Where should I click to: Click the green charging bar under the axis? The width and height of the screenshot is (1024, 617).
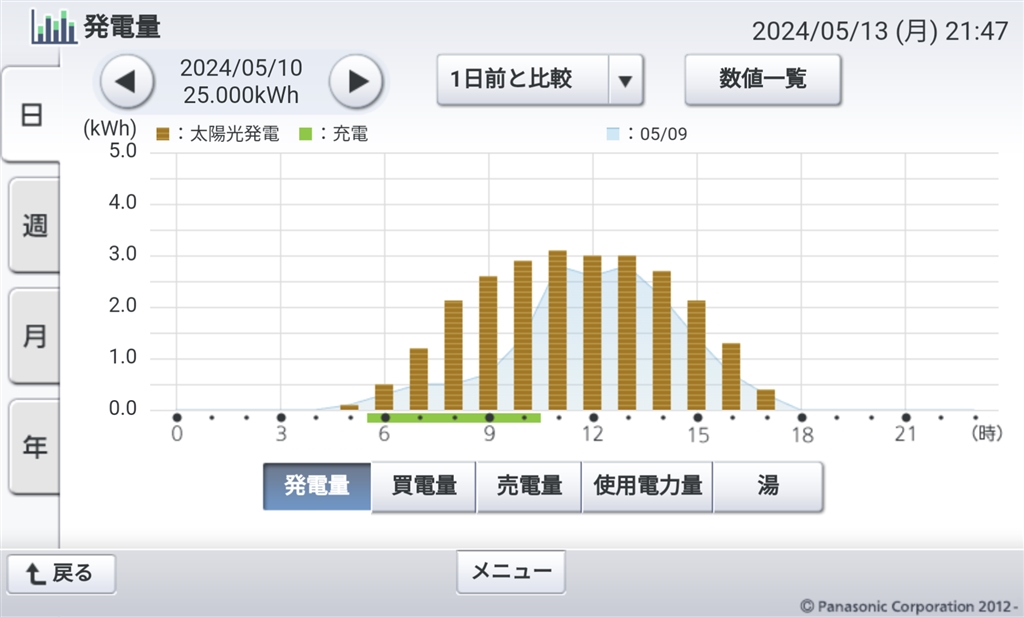[x=454, y=418]
